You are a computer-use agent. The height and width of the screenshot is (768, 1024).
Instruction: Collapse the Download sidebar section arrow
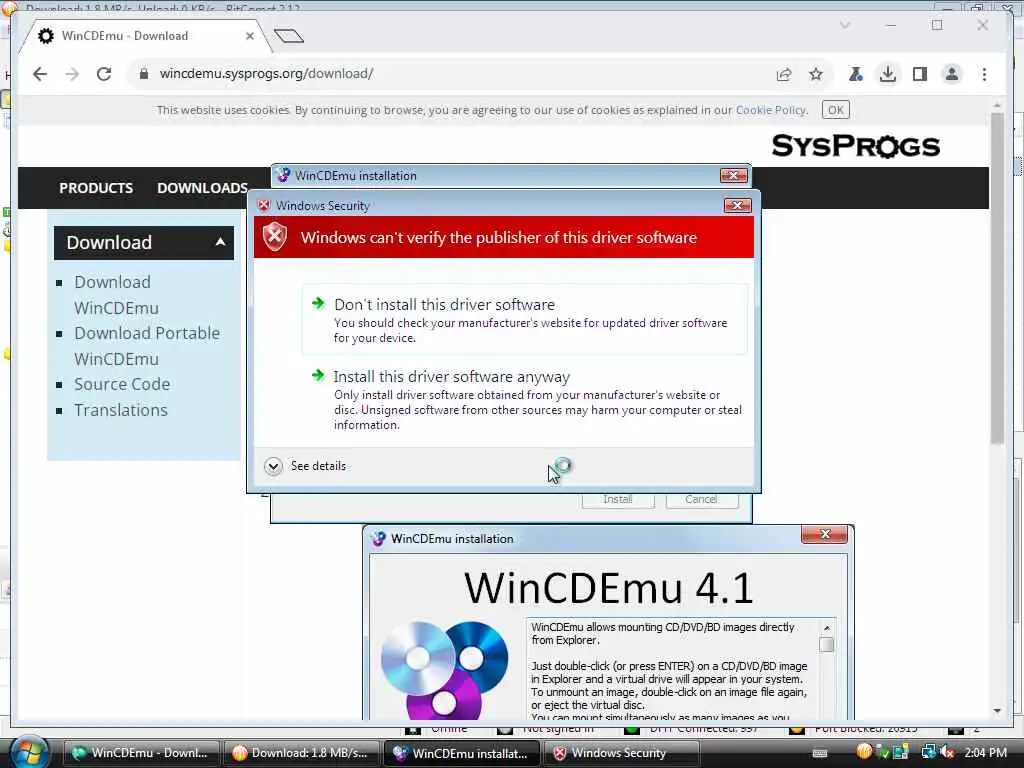220,242
